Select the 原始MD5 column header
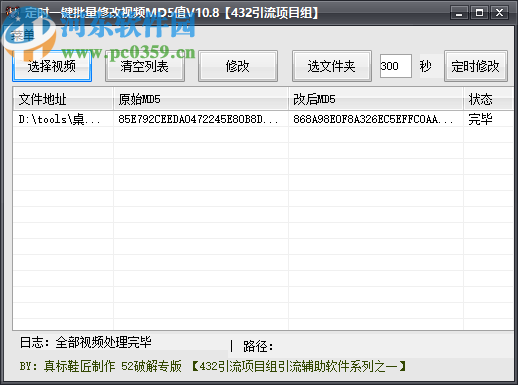 [201, 99]
